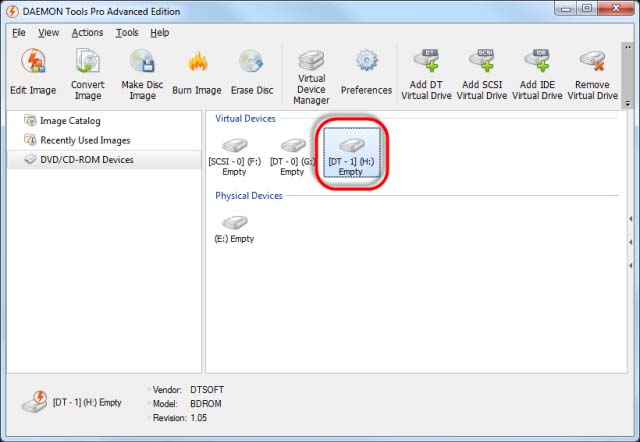This screenshot has width=640, height=442.
Task: Select the physical (E:) Empty drive
Action: click(x=234, y=229)
